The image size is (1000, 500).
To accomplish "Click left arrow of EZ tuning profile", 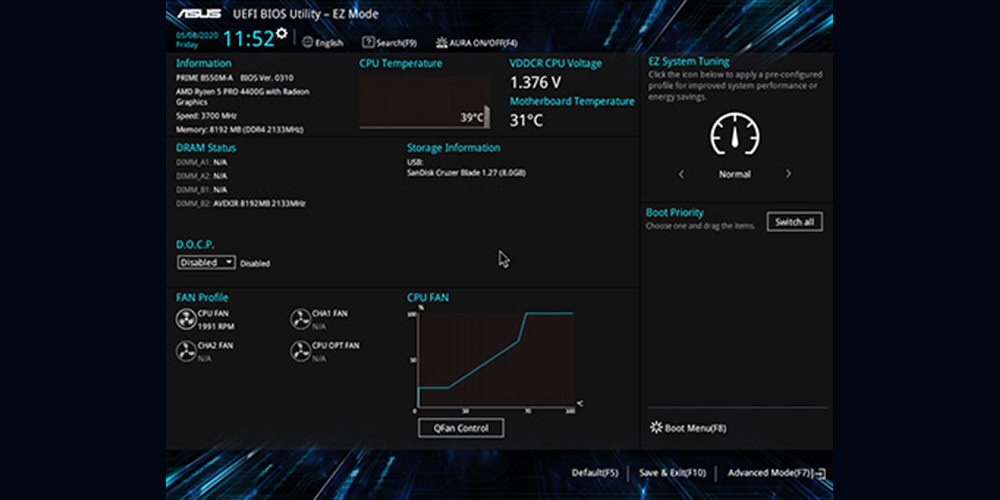I will pos(682,174).
